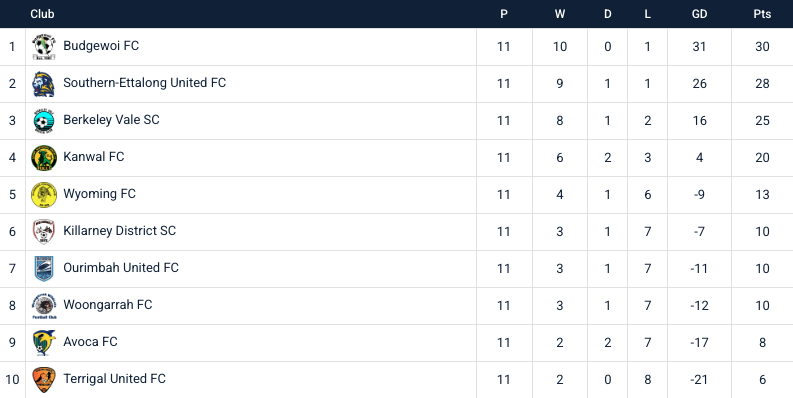Select the Kanwal FC club name
The image size is (793, 398).
pos(94,156)
